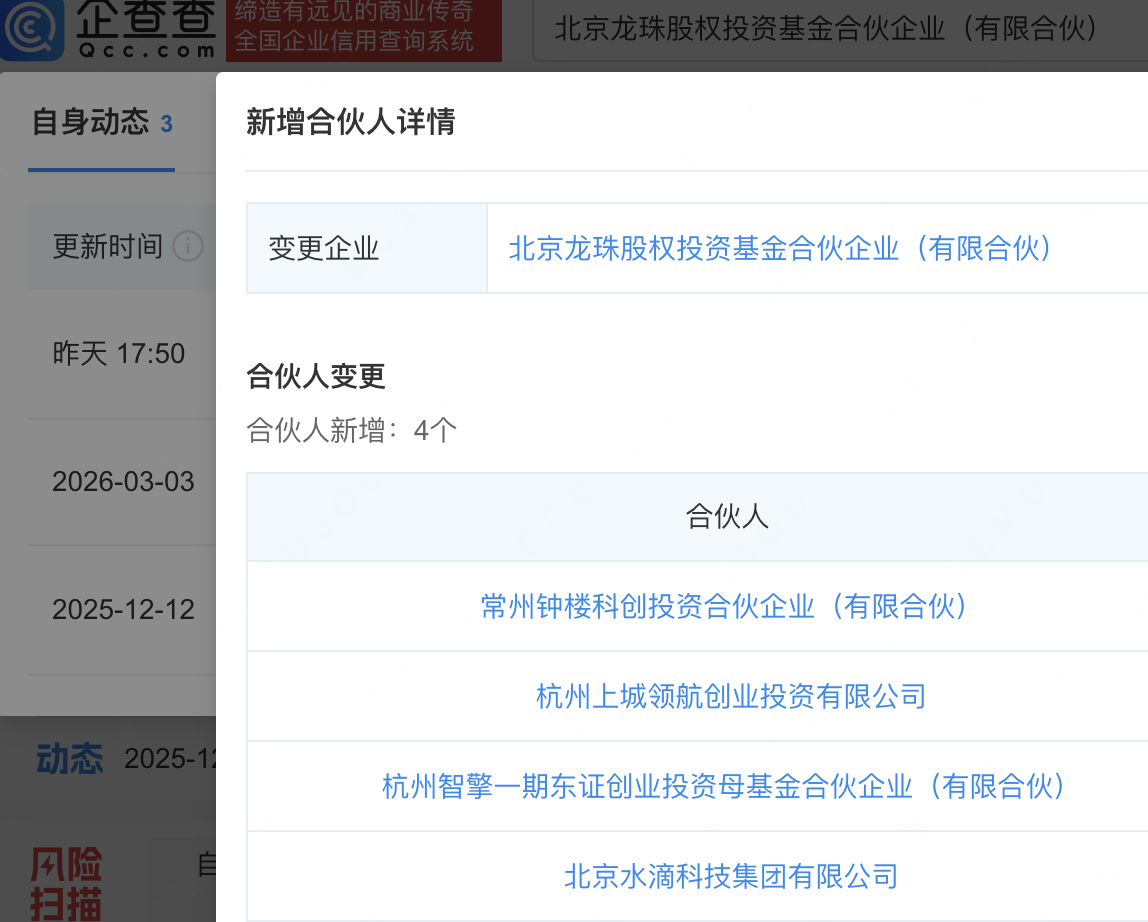Click the 变更企业 label cell
Screen dimensions: 1148x922
click(x=324, y=249)
